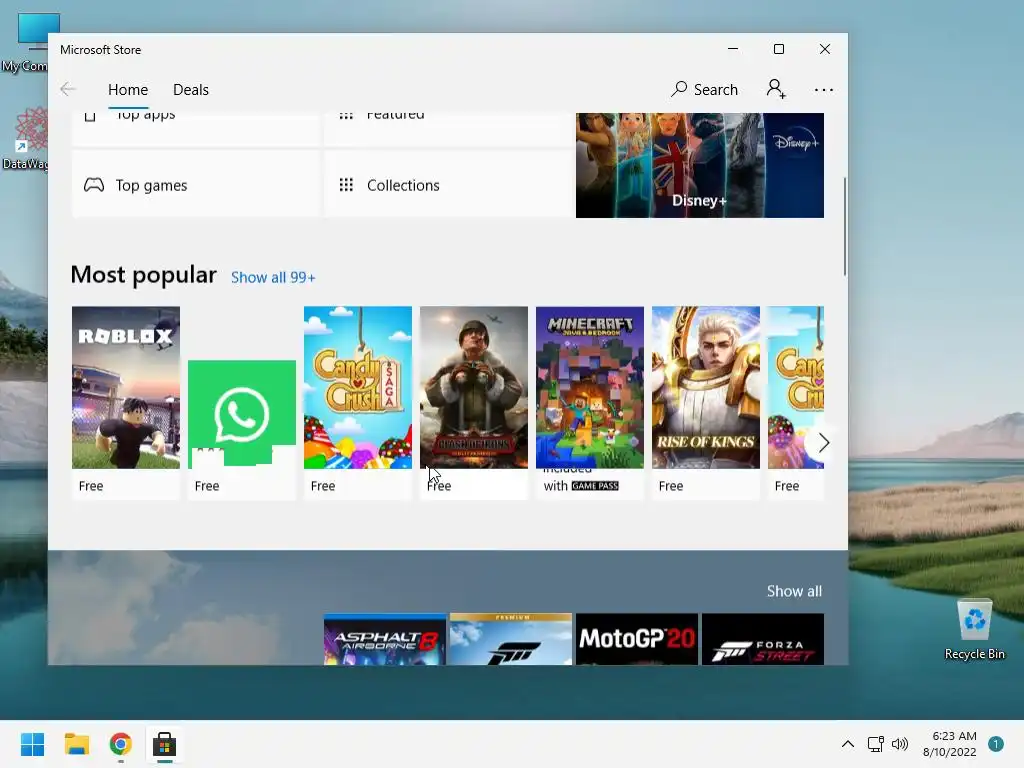This screenshot has height=768, width=1024.
Task: Click Microsoft Store taskbar icon
Action: point(165,744)
